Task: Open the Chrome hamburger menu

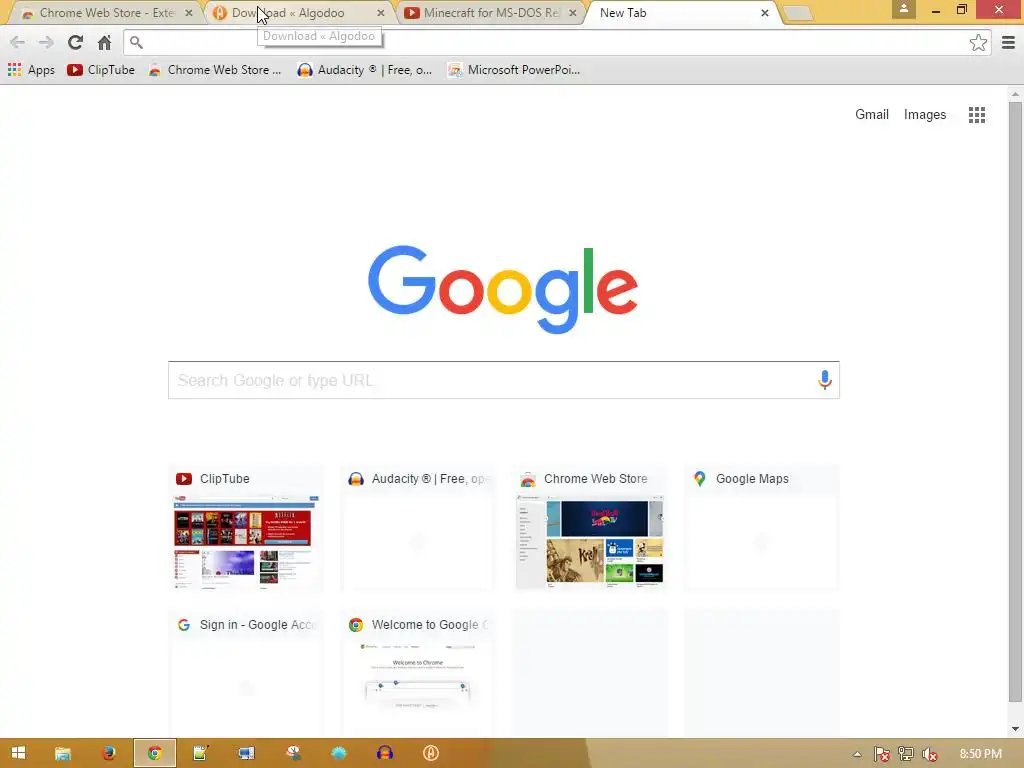Action: click(1008, 43)
